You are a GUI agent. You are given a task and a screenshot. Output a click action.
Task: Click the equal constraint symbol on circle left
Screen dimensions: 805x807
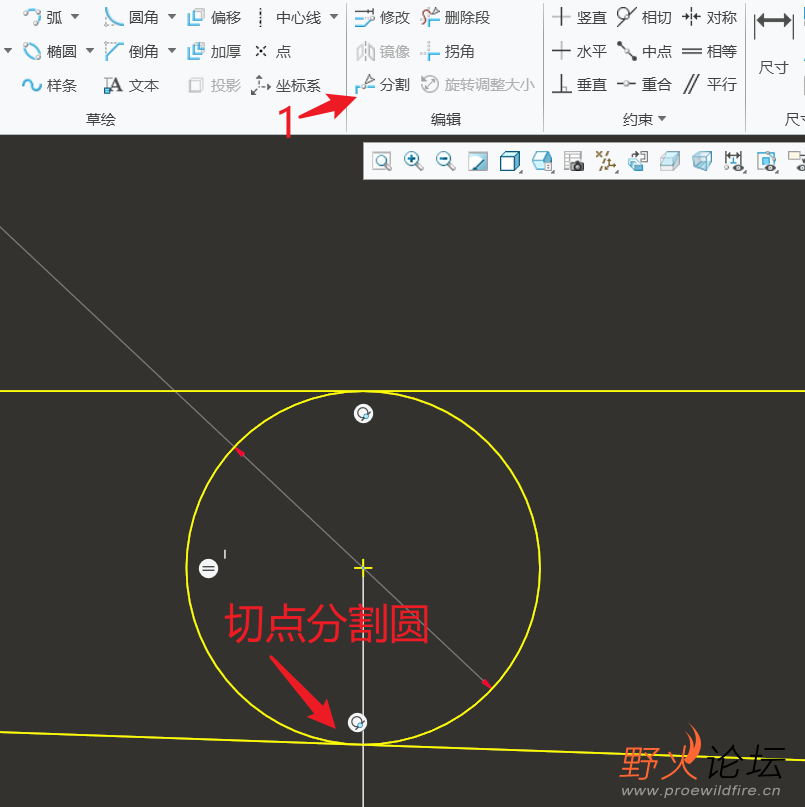click(208, 568)
